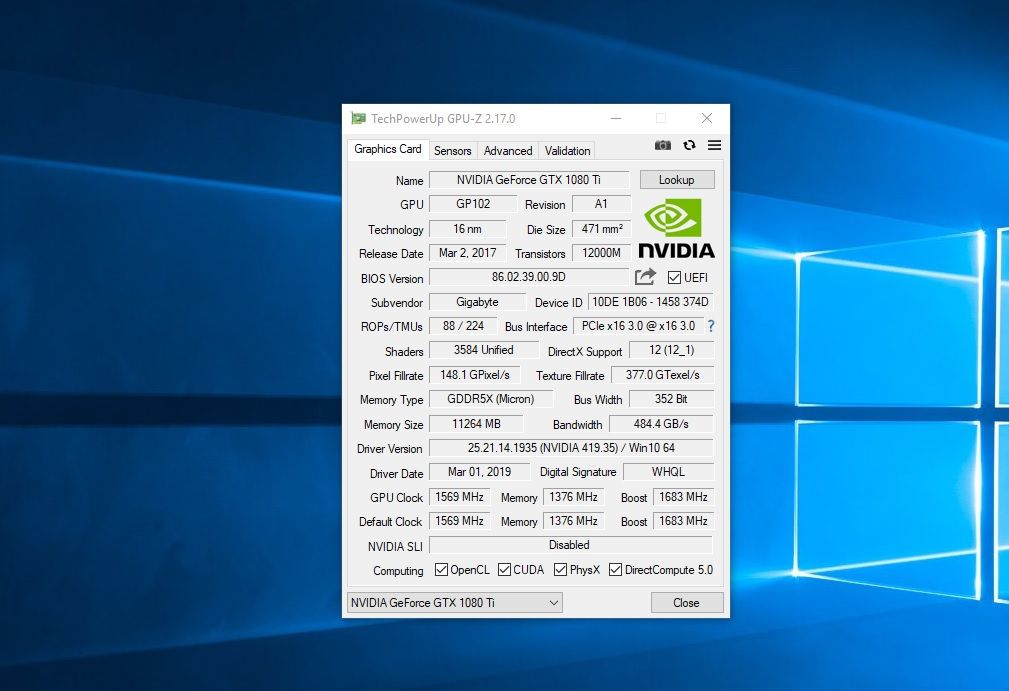Screen dimensions: 1009x691
Task: Open the hamburger menu icon
Action: [714, 145]
